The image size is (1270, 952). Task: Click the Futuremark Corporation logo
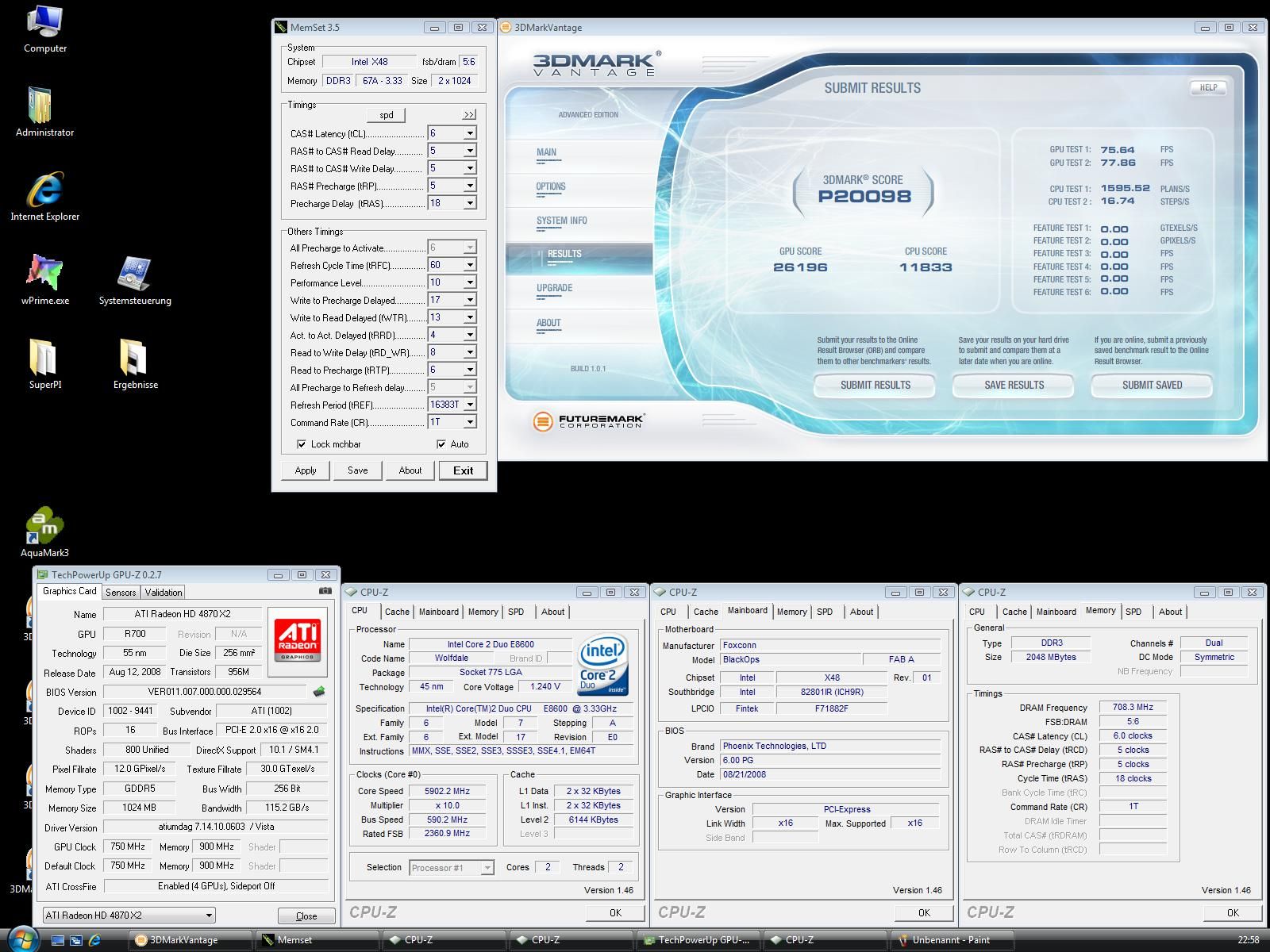pos(587,421)
